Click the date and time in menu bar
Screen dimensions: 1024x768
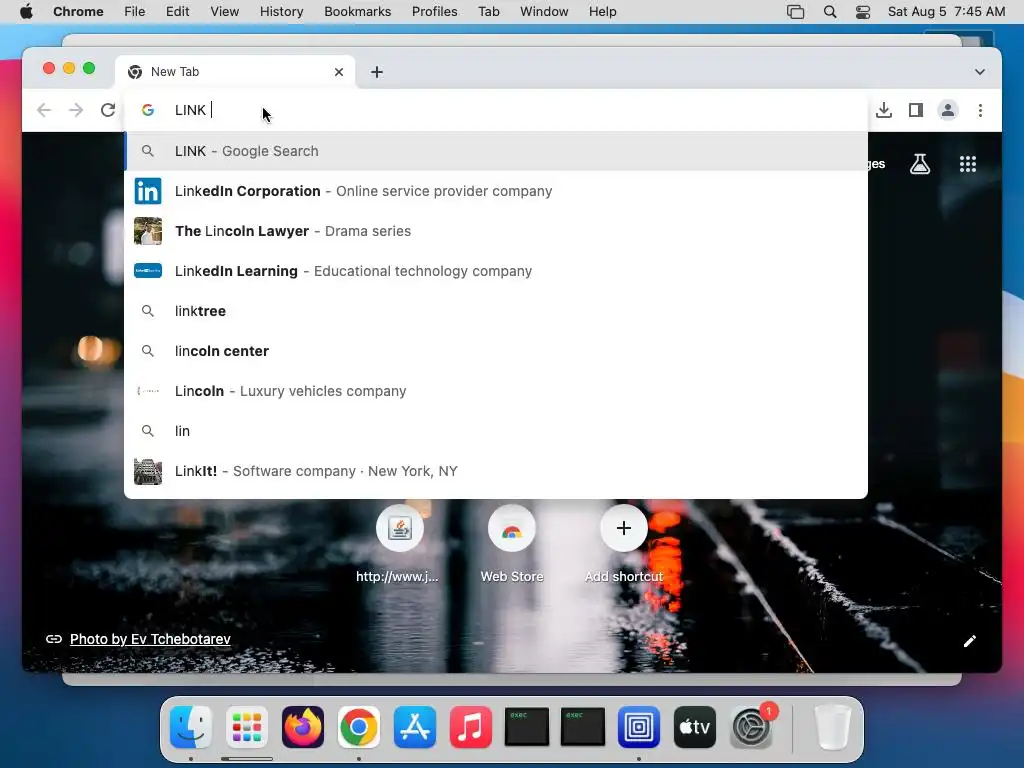coord(946,12)
